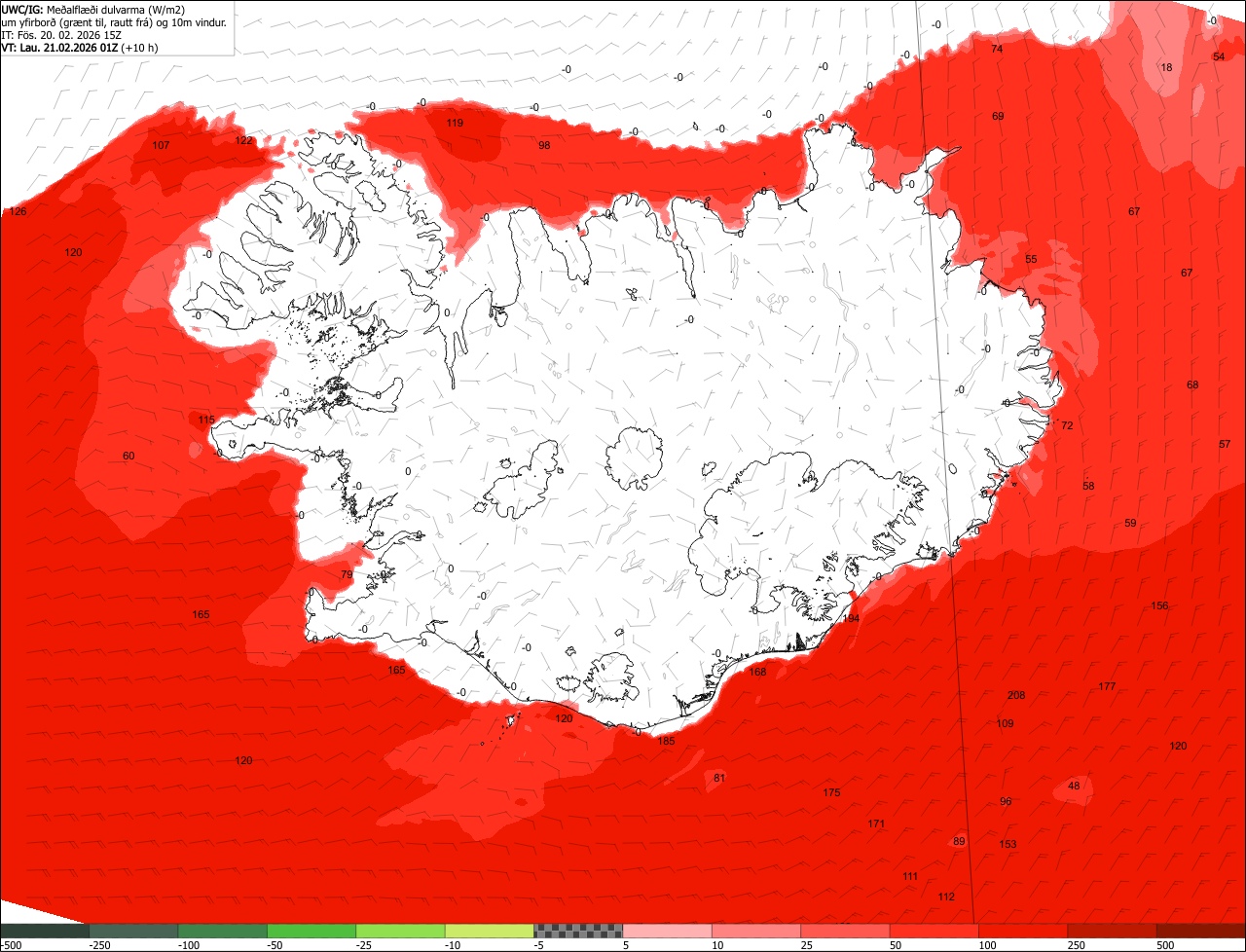Select the red legend swatch between 50 and 100
The height and width of the screenshot is (952, 1246).
(934, 931)
